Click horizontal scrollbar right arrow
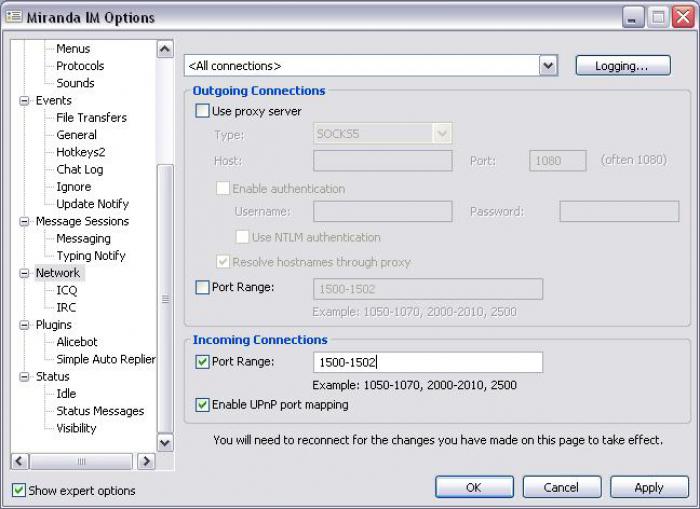 [x=146, y=461]
